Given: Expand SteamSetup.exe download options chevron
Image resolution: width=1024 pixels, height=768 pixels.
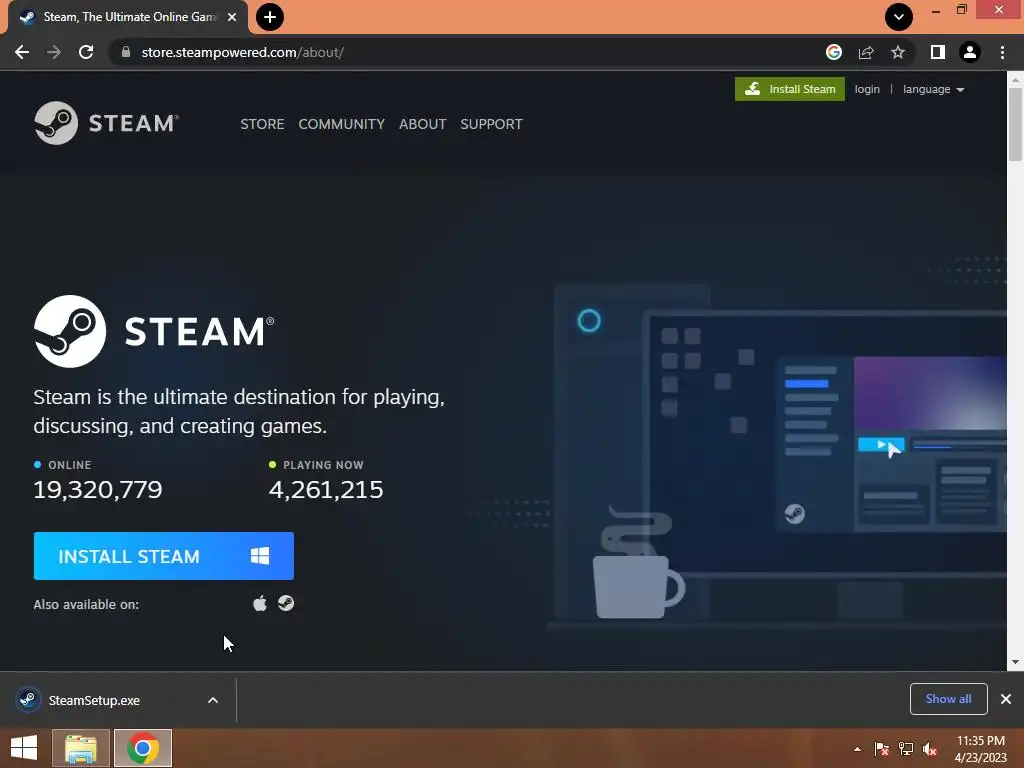Looking at the screenshot, I should [x=213, y=700].
